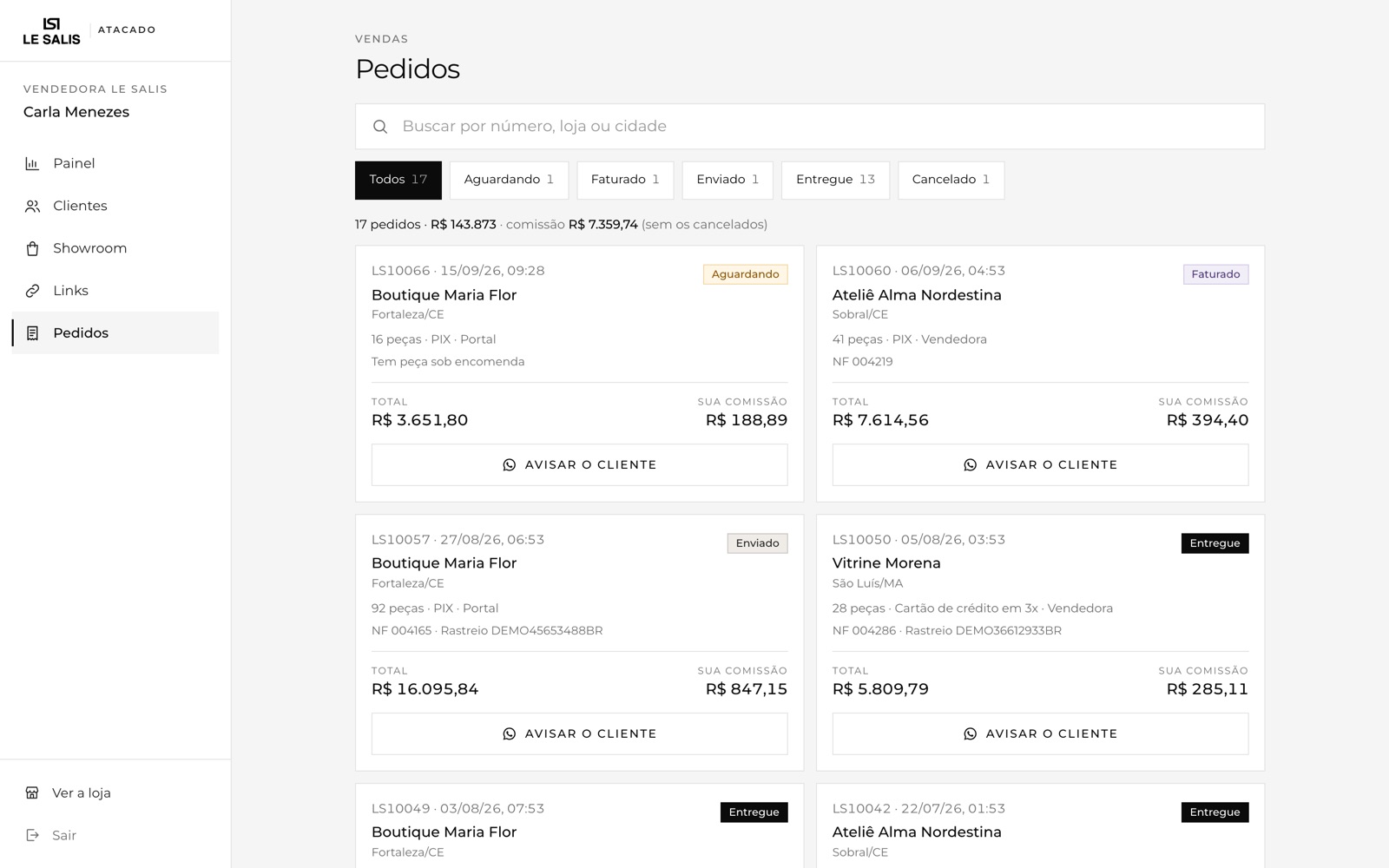
Task: Click tracking code DEMO45653488BR line
Action: coord(487,631)
